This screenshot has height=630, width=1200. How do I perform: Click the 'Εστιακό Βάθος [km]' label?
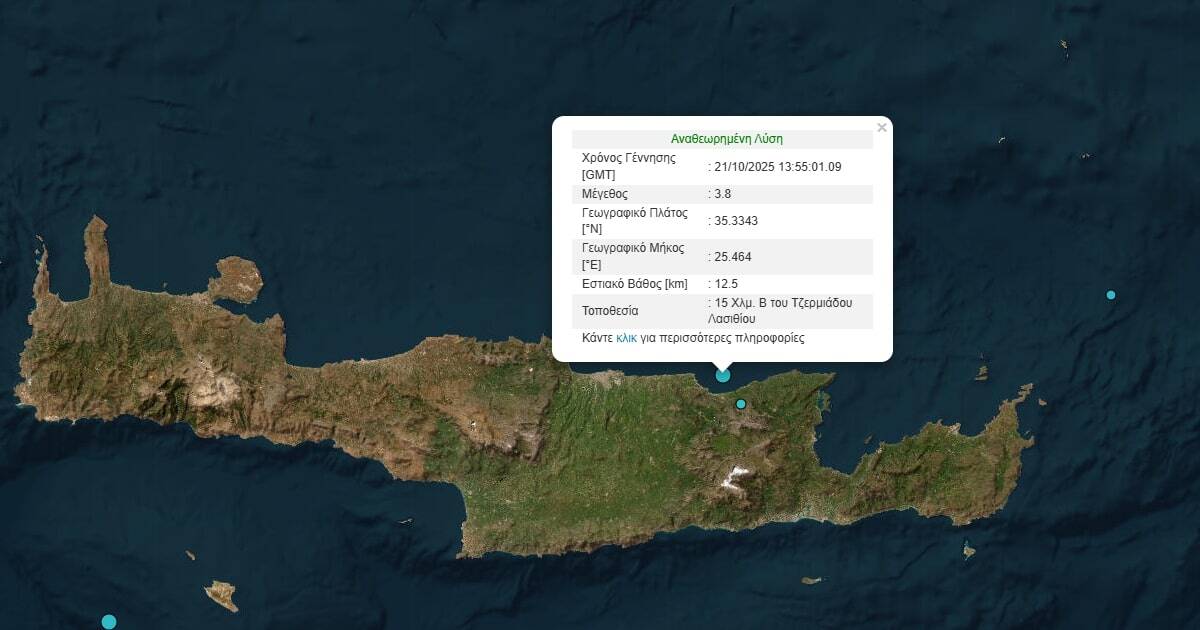634,284
